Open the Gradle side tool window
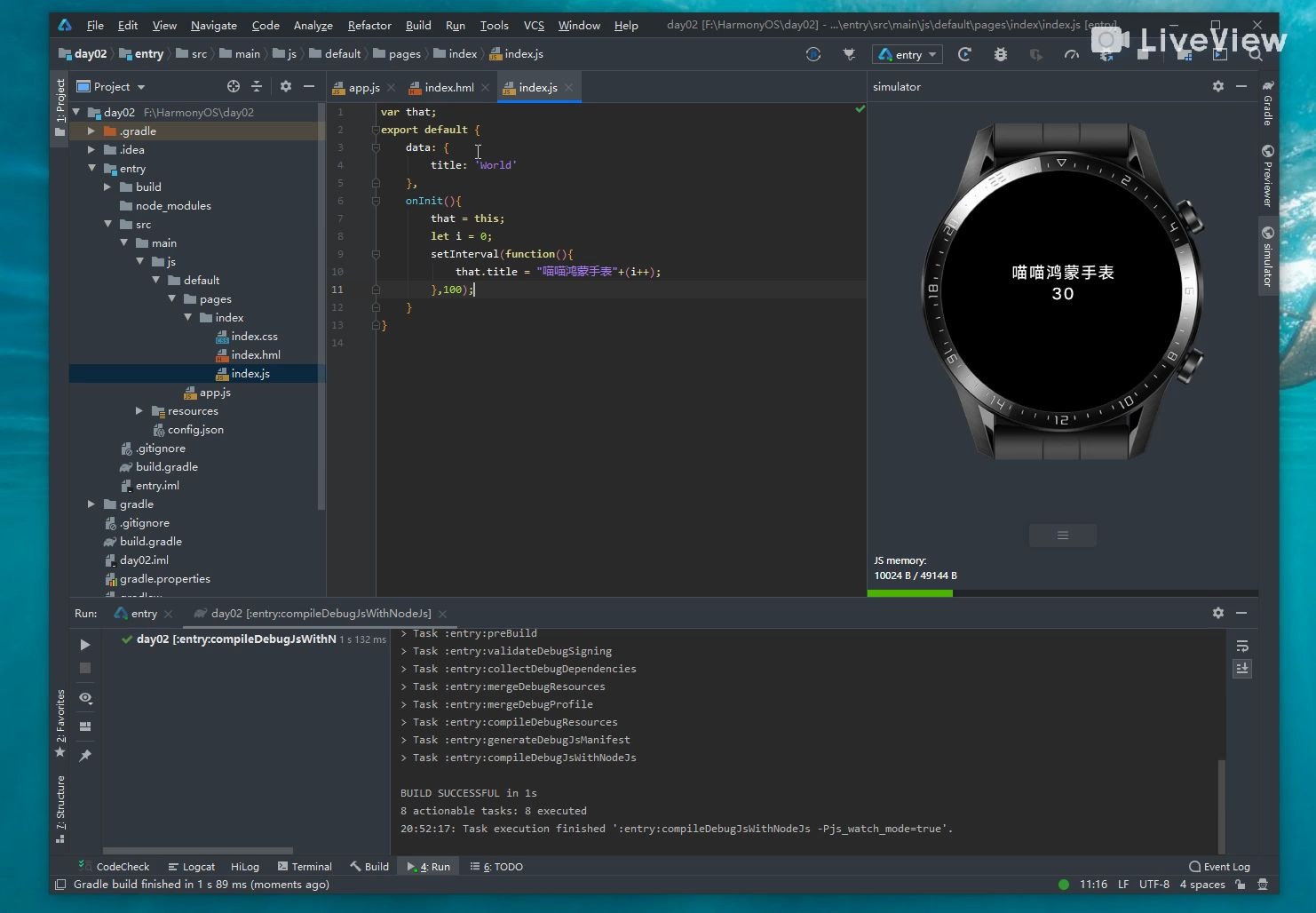Image resolution: width=1316 pixels, height=913 pixels. click(x=1268, y=104)
